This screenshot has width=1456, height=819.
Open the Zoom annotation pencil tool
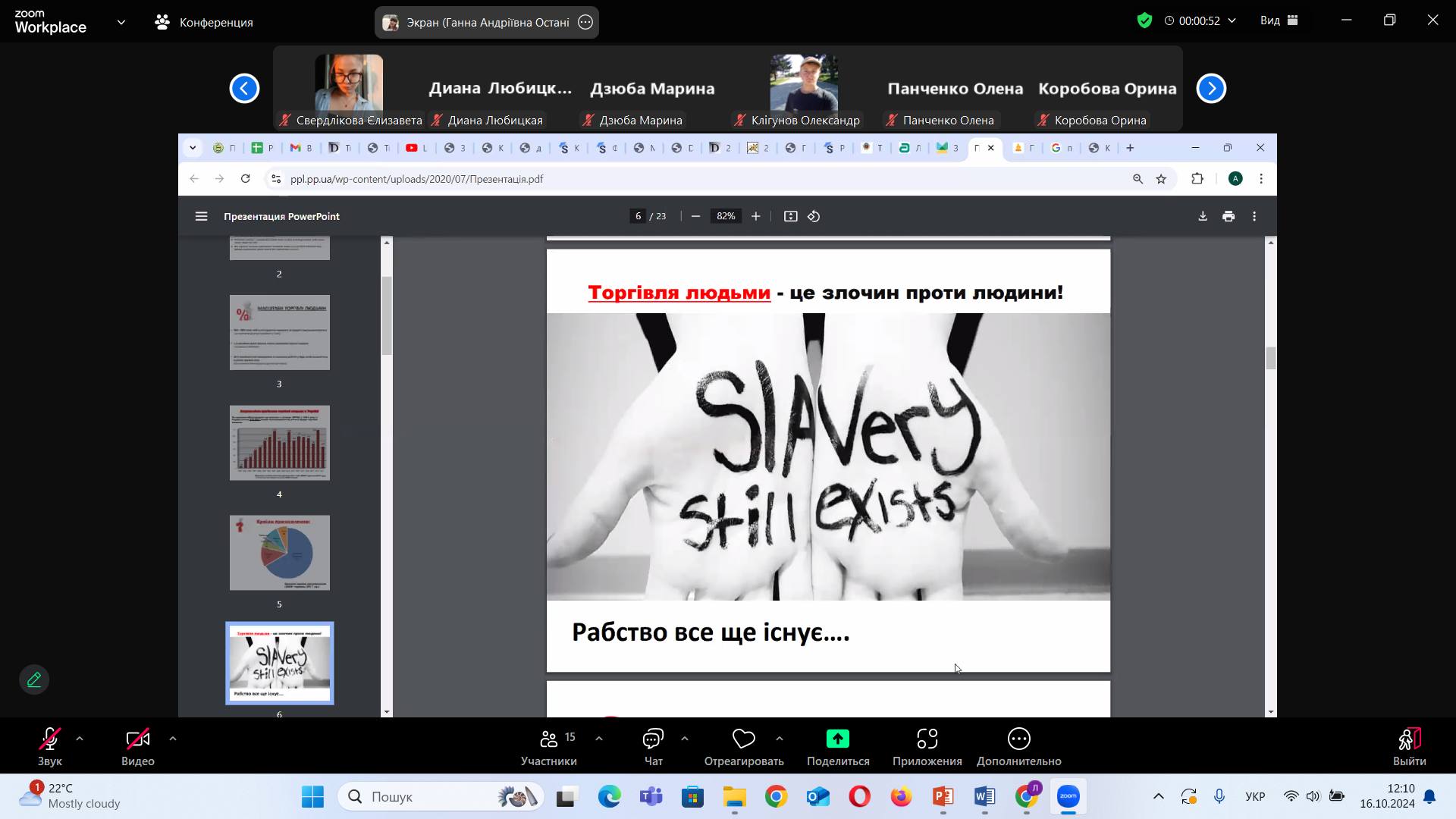[x=34, y=679]
